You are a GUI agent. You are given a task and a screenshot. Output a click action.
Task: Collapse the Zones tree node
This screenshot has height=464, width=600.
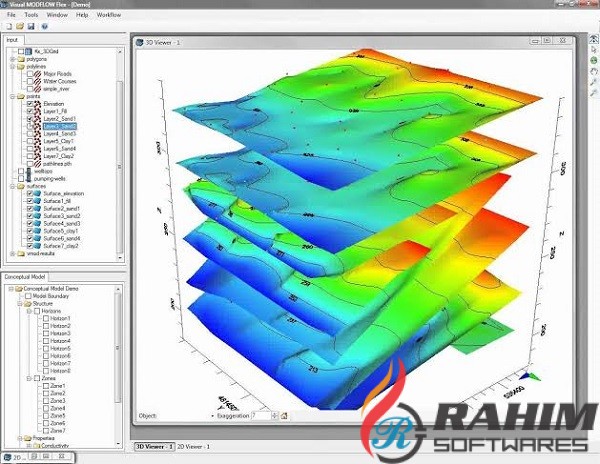tap(29, 378)
